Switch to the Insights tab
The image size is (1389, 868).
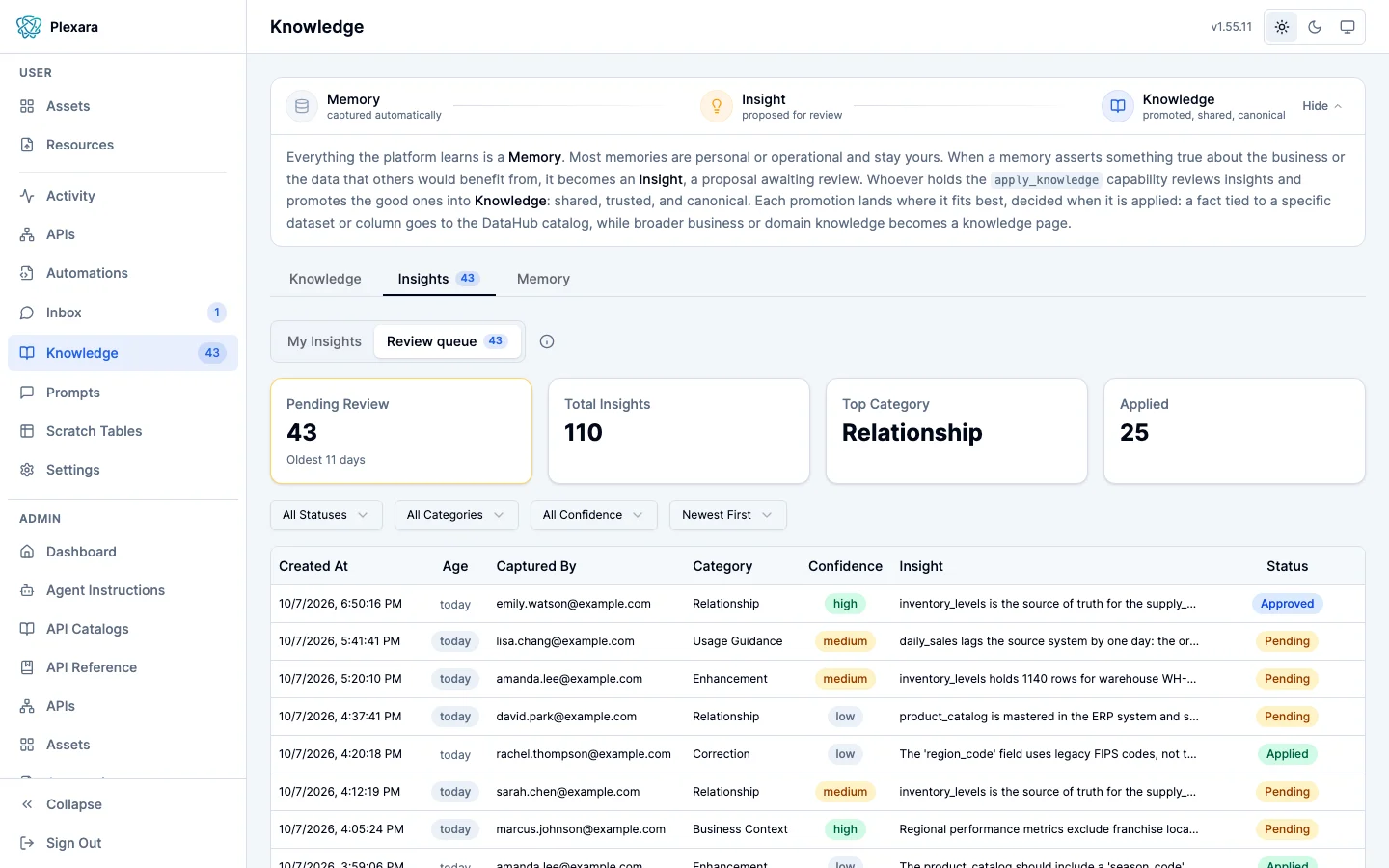coord(439,279)
